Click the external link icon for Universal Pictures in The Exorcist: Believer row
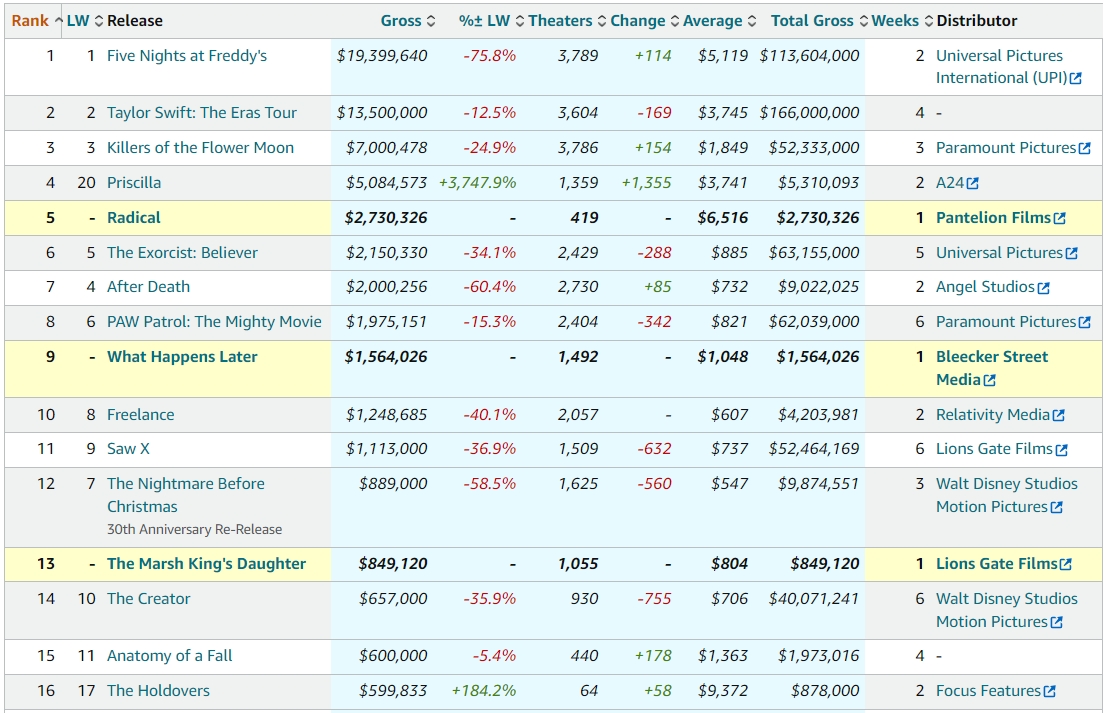 (1072, 253)
